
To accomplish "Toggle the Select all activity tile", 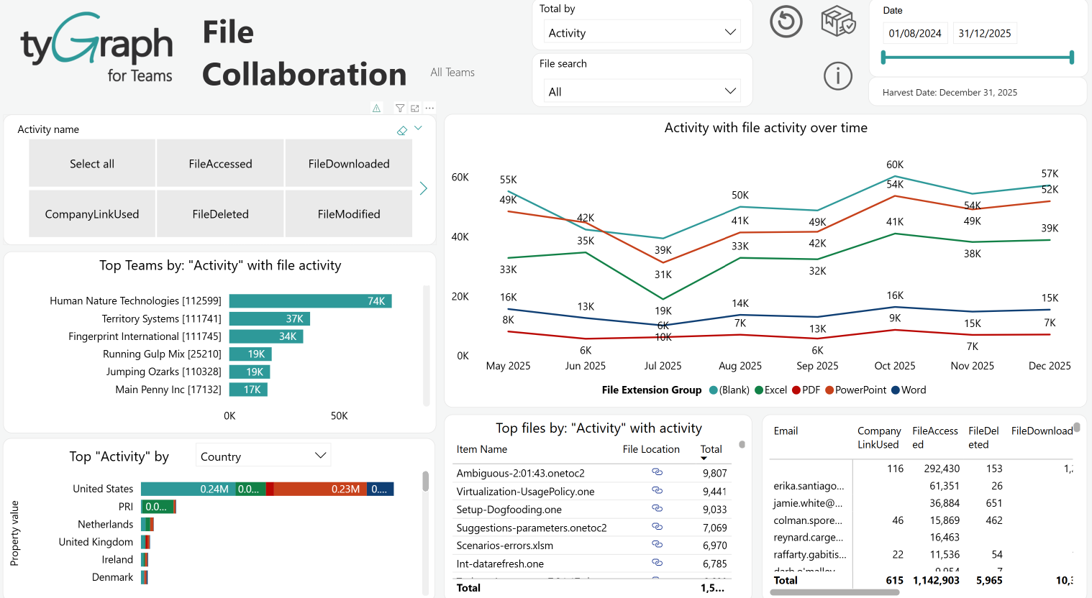I will [x=92, y=164].
